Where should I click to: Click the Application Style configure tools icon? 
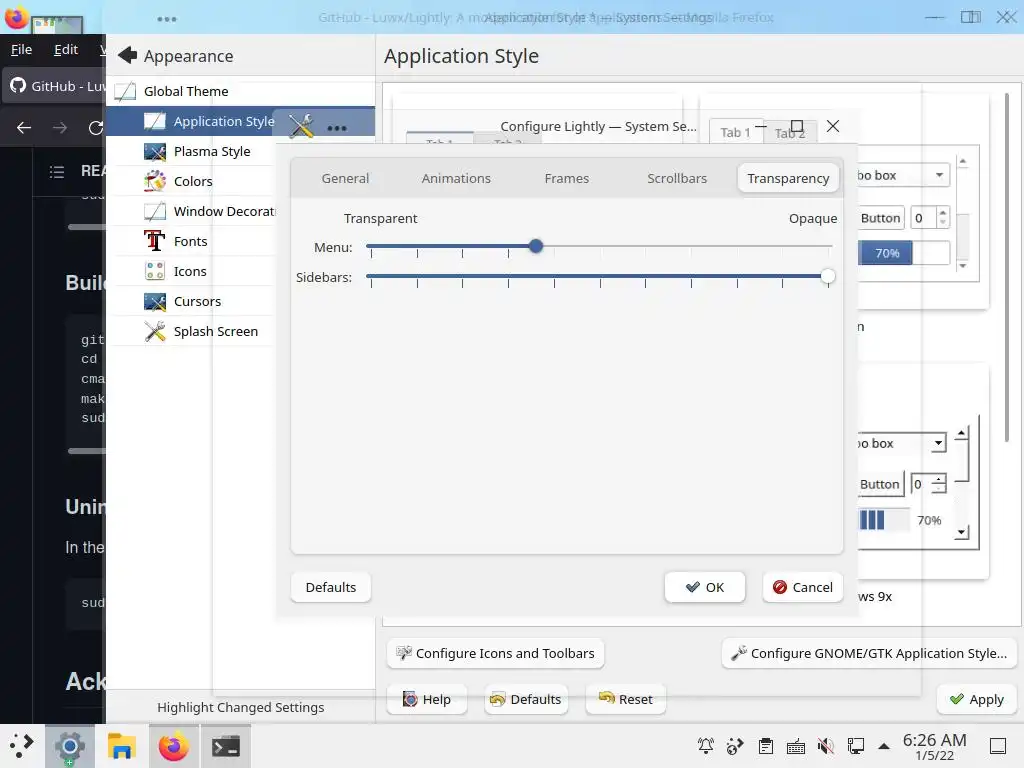pyautogui.click(x=302, y=125)
